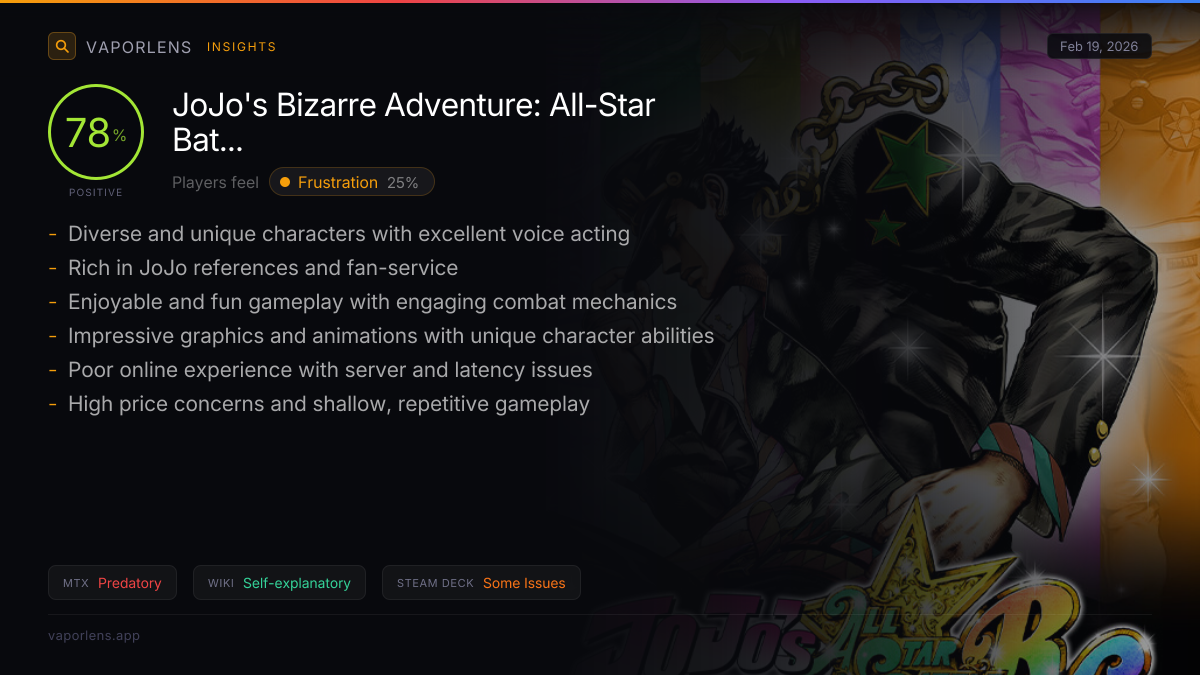Visit the vaporlens.app footer link
Image resolution: width=1200 pixels, height=675 pixels.
(94, 635)
